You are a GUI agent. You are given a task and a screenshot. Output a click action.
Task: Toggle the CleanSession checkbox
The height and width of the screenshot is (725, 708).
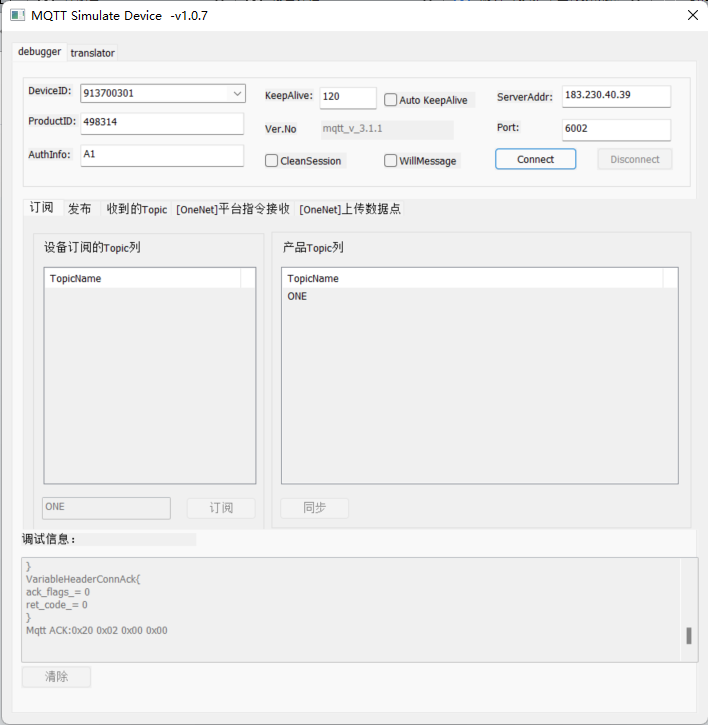[x=271, y=160]
